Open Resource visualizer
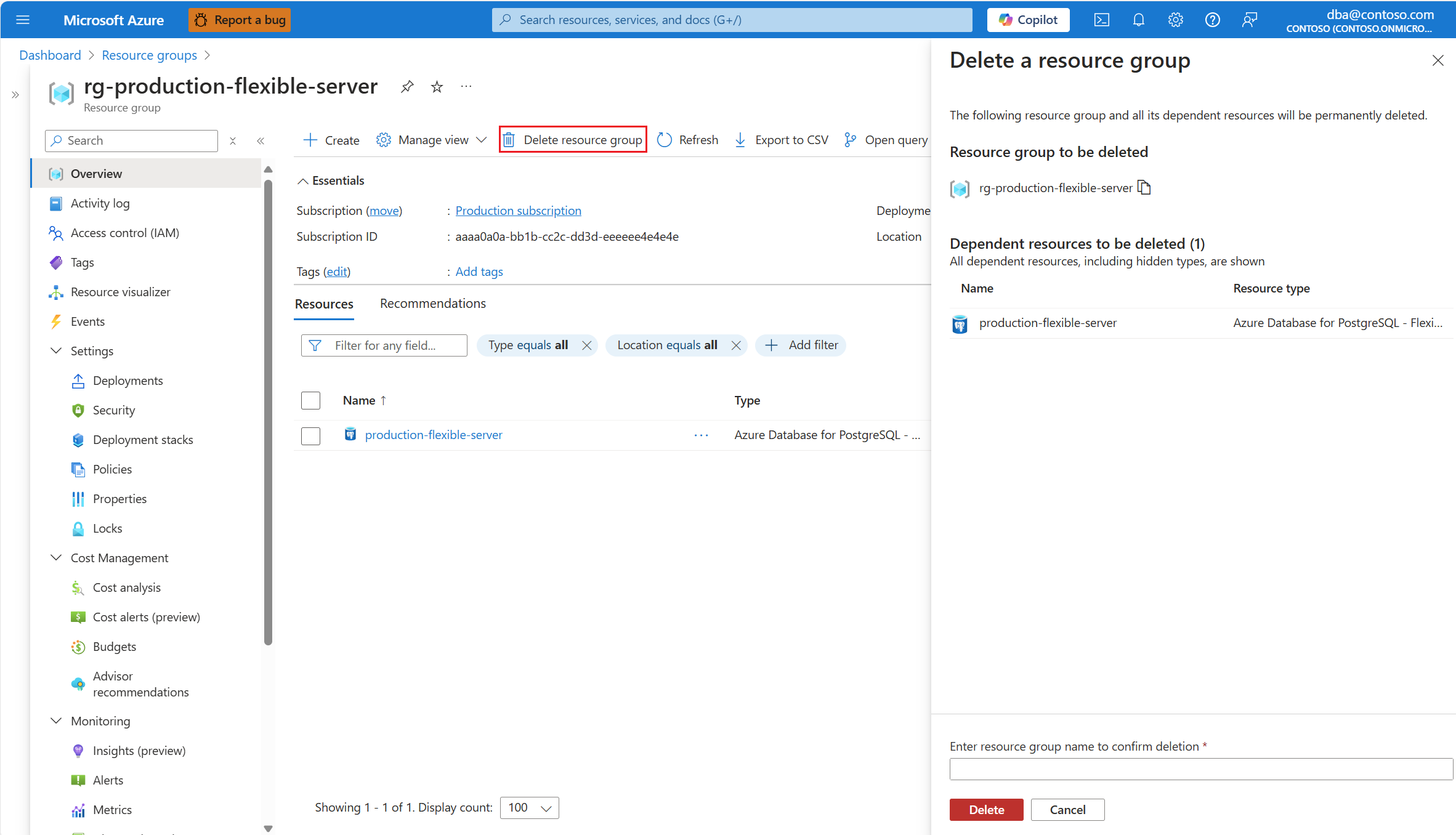The image size is (1456, 835). pos(120,292)
